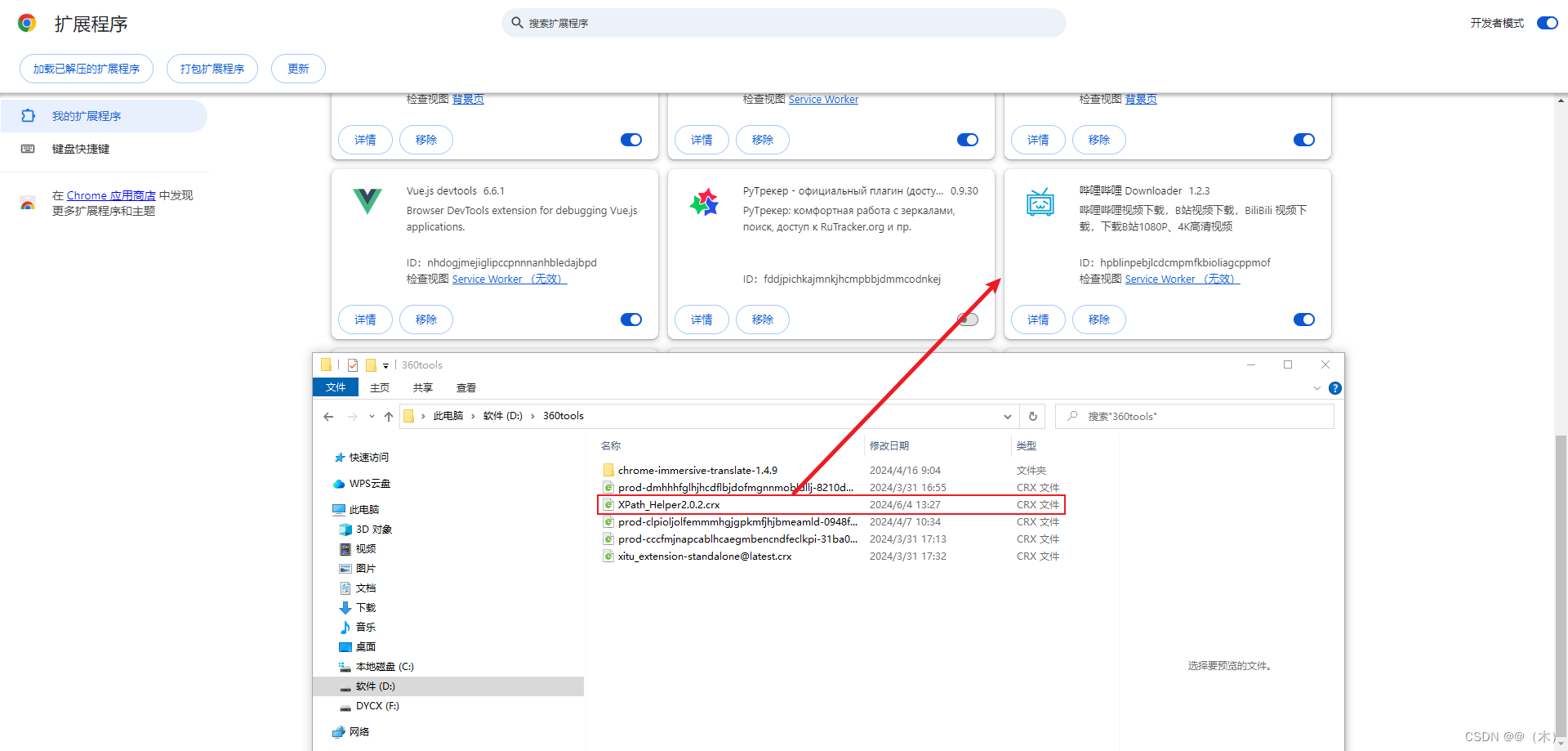Toggle 开发者模式 developer mode switch

(x=1547, y=23)
